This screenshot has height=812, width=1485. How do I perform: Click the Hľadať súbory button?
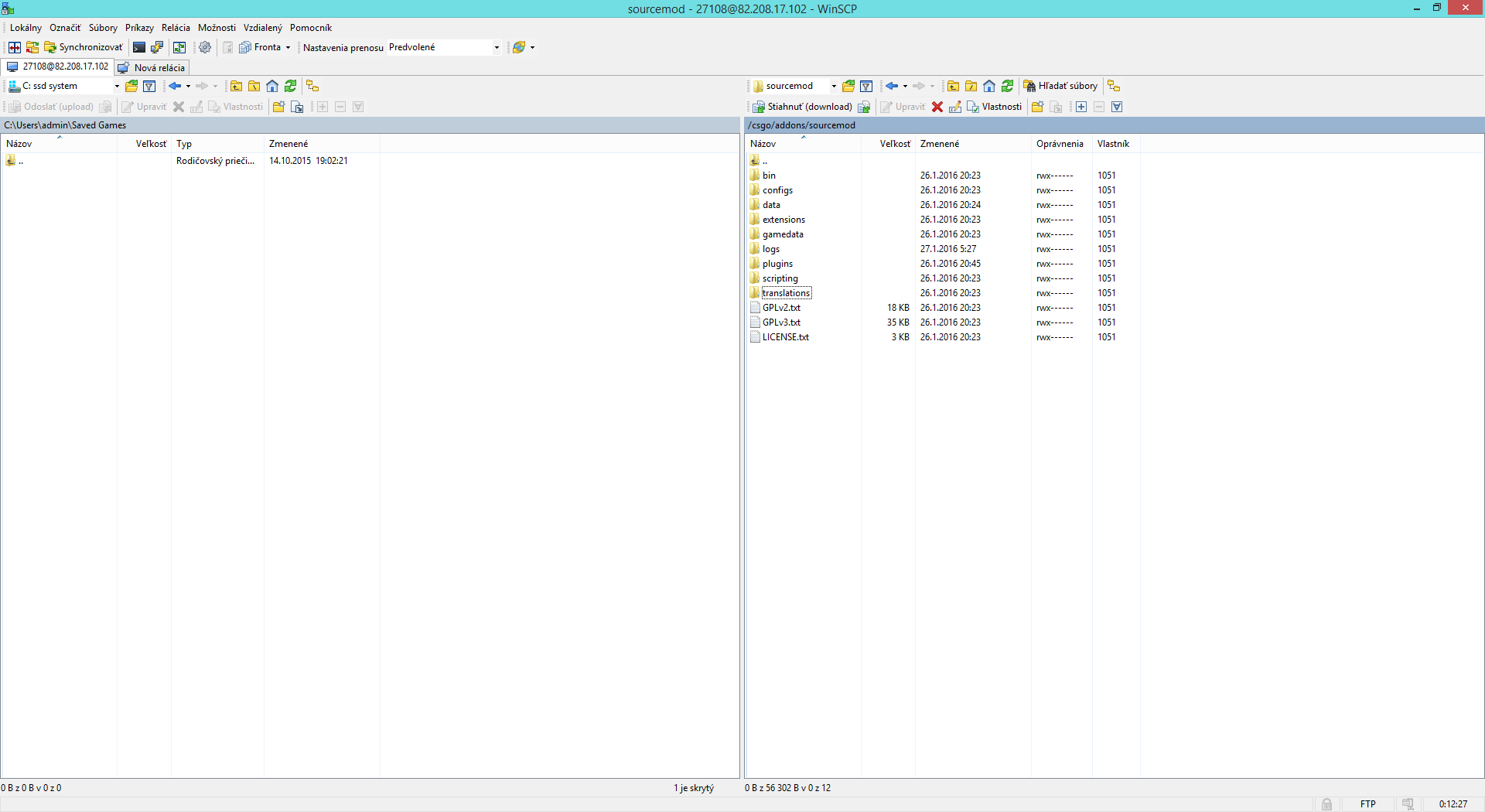[1060, 86]
